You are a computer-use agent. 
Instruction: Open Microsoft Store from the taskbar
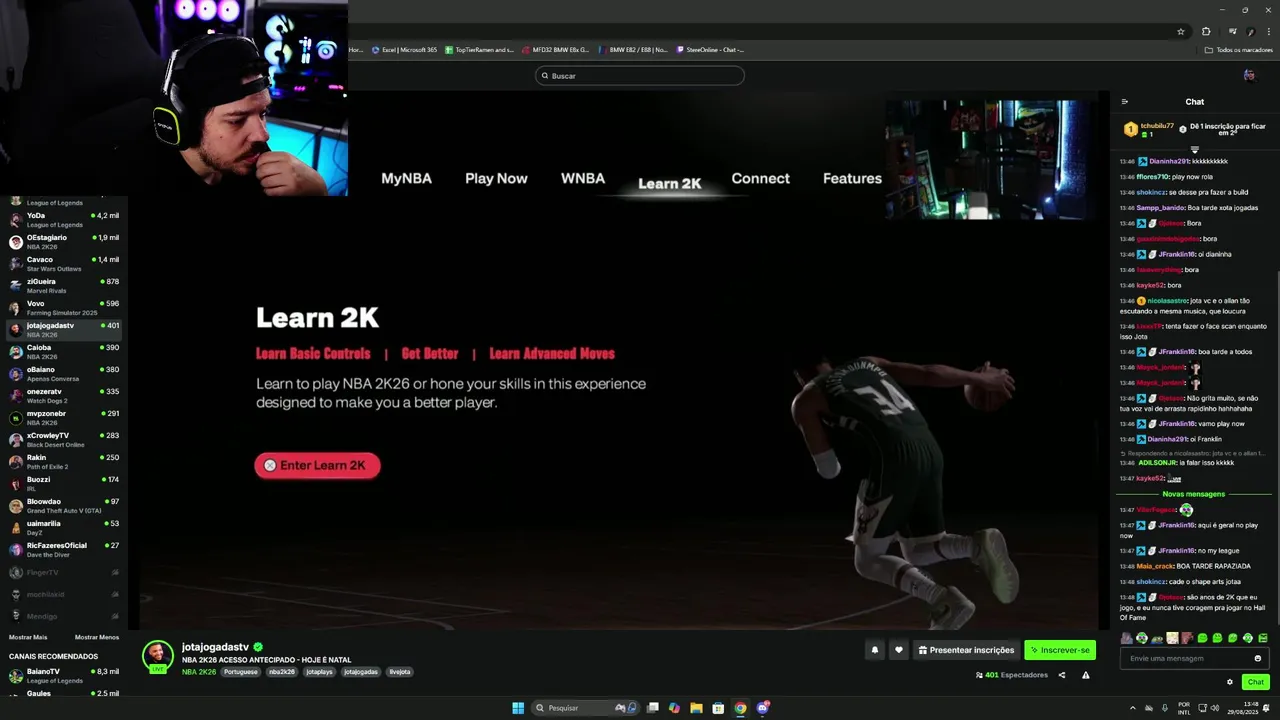(x=718, y=708)
